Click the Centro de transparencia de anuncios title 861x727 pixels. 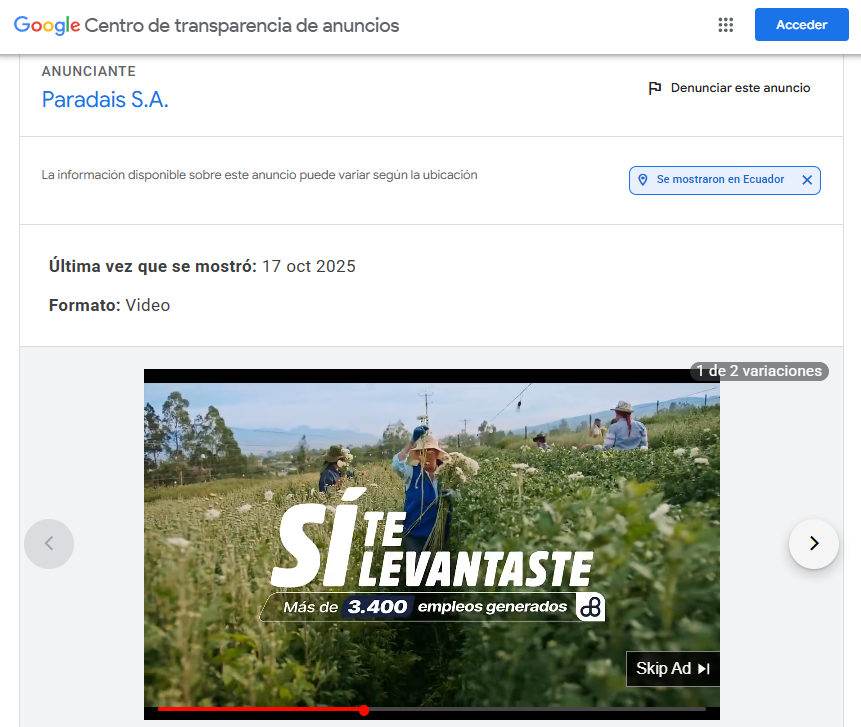(x=242, y=25)
